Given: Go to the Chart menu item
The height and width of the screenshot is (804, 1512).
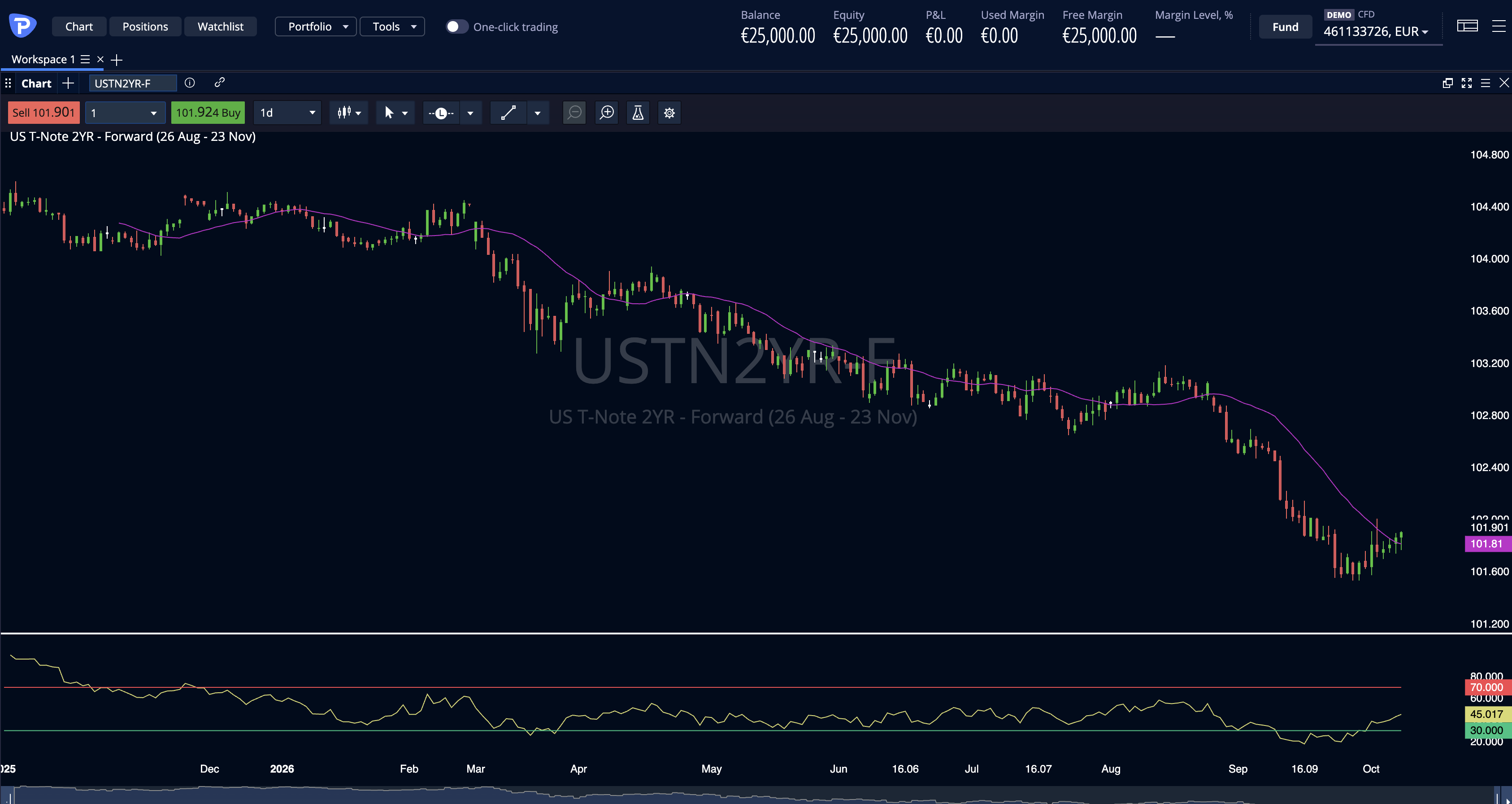Looking at the screenshot, I should click(78, 26).
